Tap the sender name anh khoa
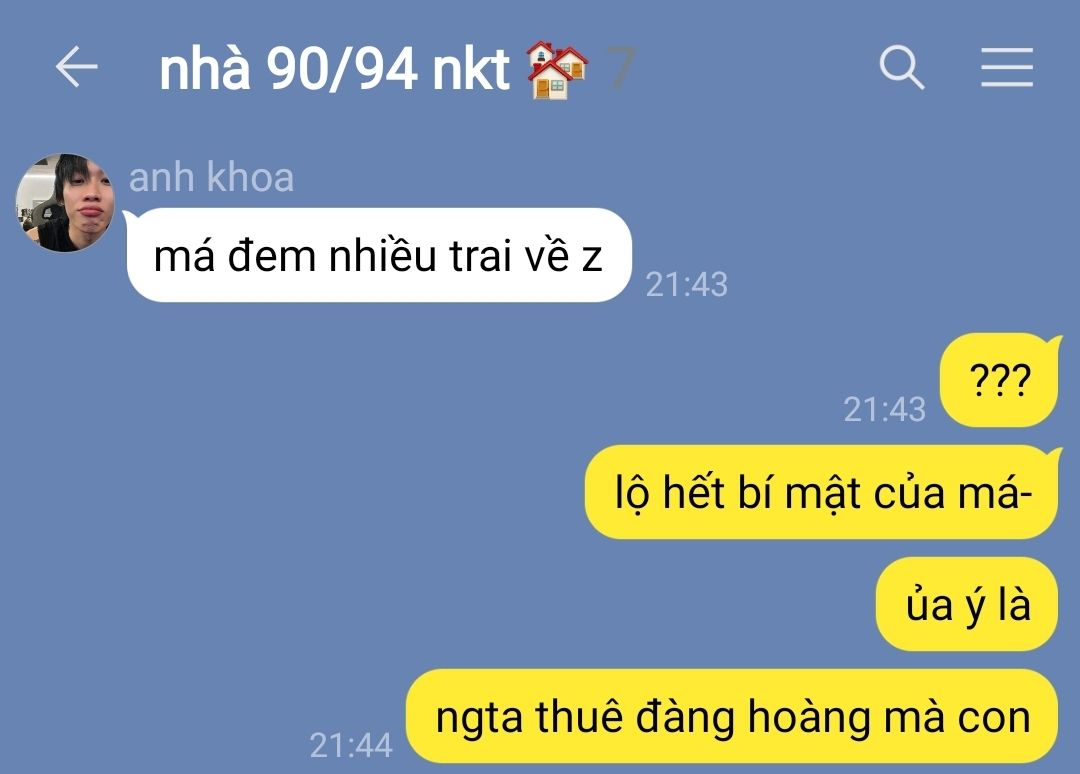 [211, 177]
